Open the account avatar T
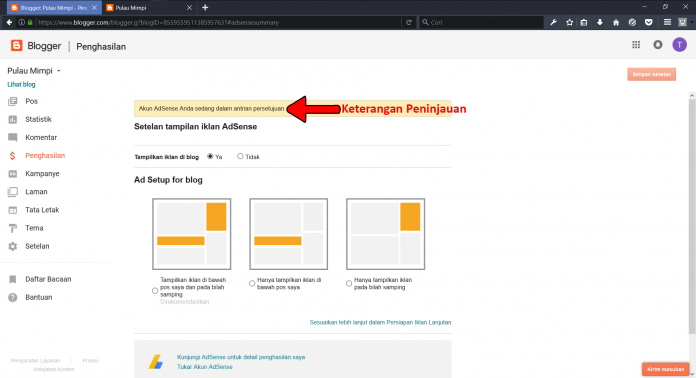The height and width of the screenshot is (378, 696). pos(680,44)
